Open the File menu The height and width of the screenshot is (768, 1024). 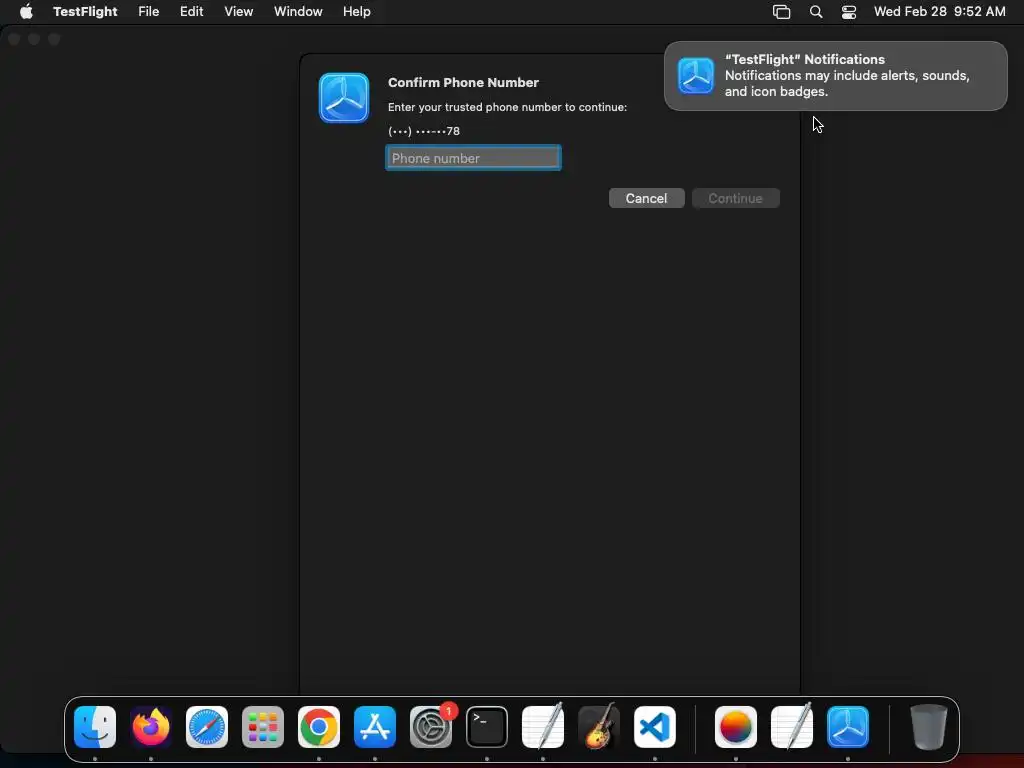[x=149, y=11]
